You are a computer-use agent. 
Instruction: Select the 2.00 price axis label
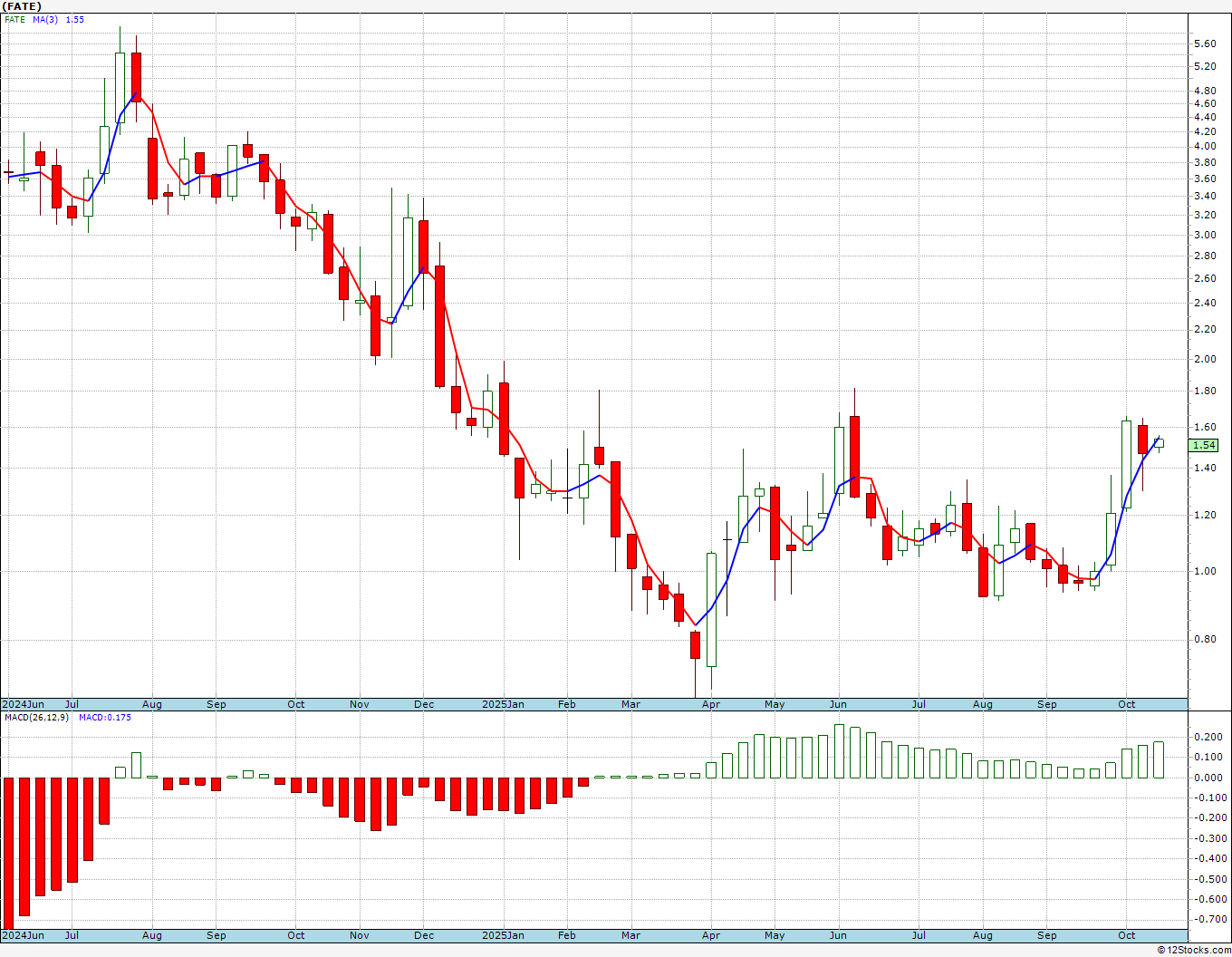pyautogui.click(x=1205, y=359)
